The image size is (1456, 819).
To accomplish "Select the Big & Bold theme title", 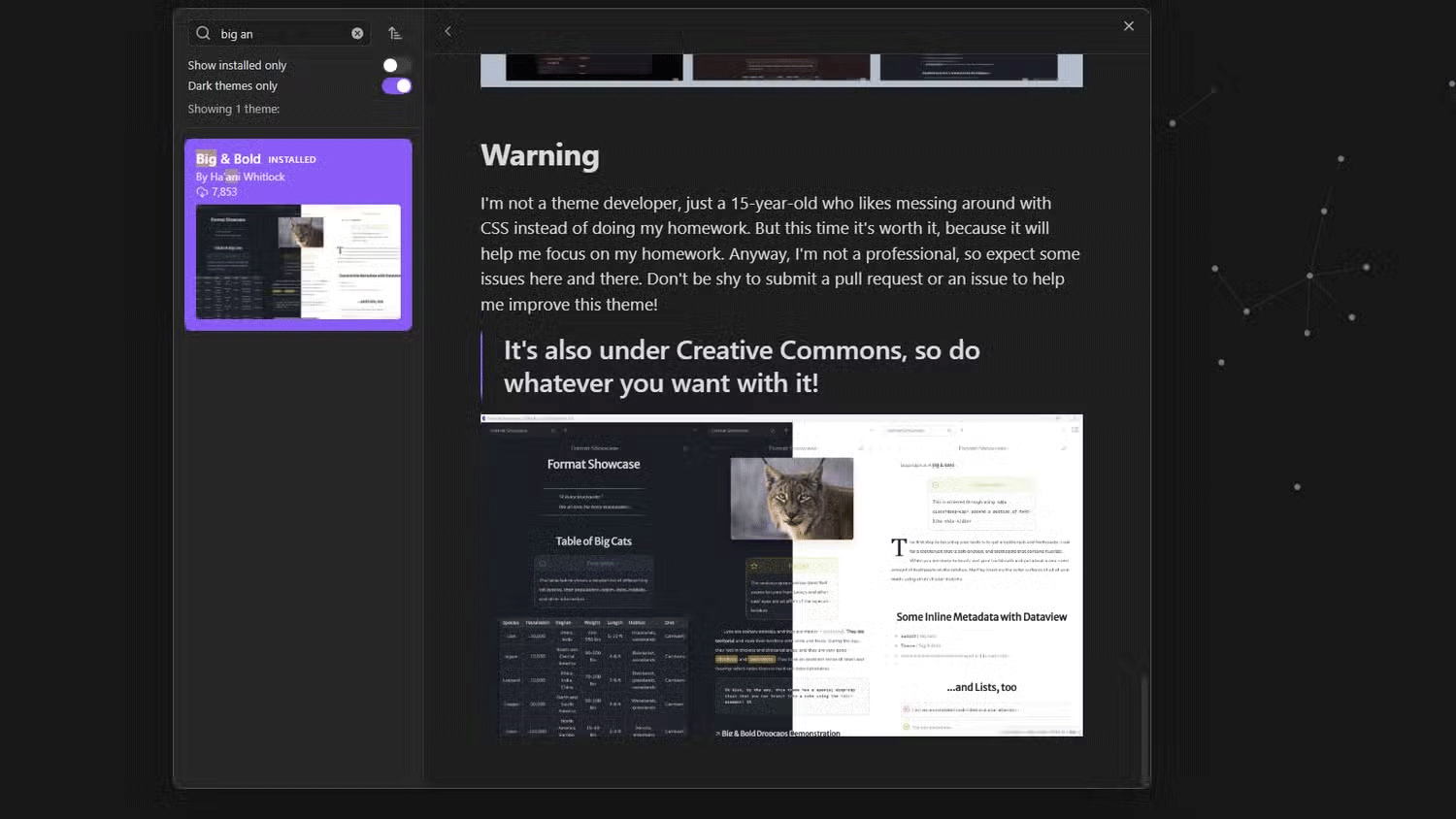I will 228,159.
